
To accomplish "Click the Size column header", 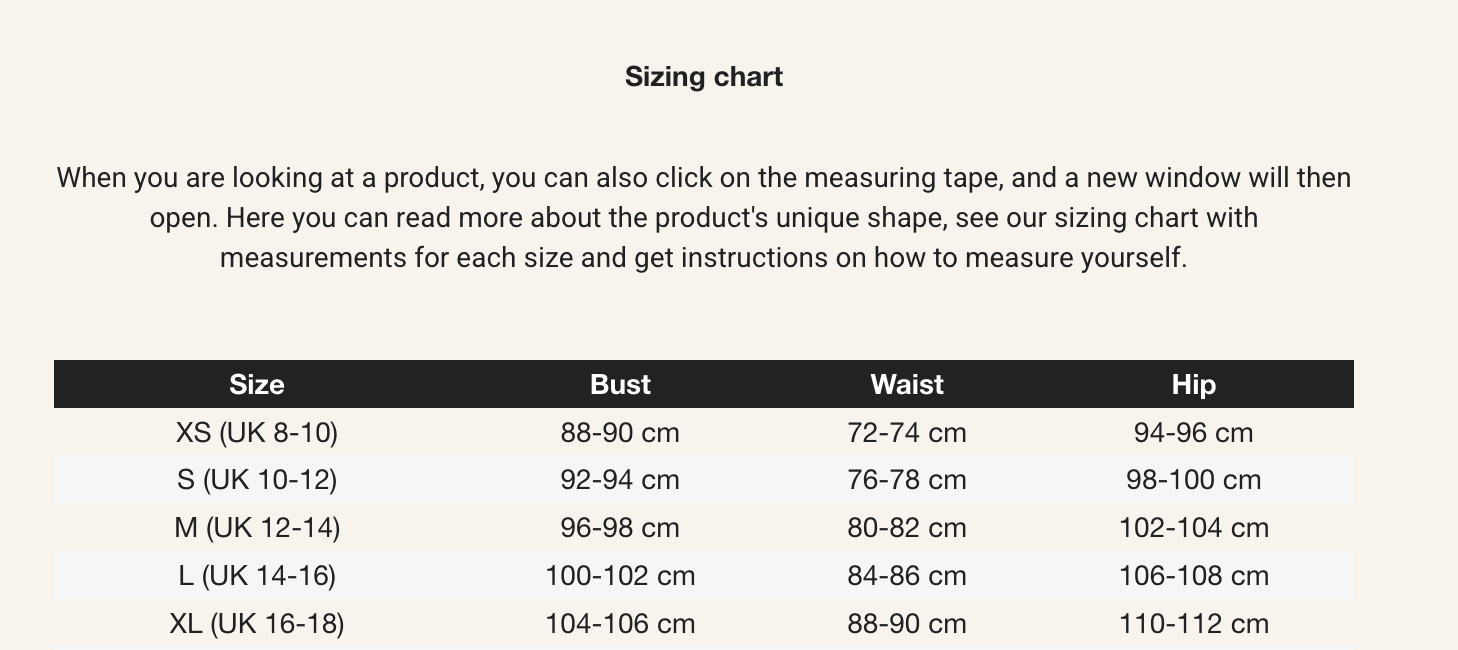I will pyautogui.click(x=257, y=385).
